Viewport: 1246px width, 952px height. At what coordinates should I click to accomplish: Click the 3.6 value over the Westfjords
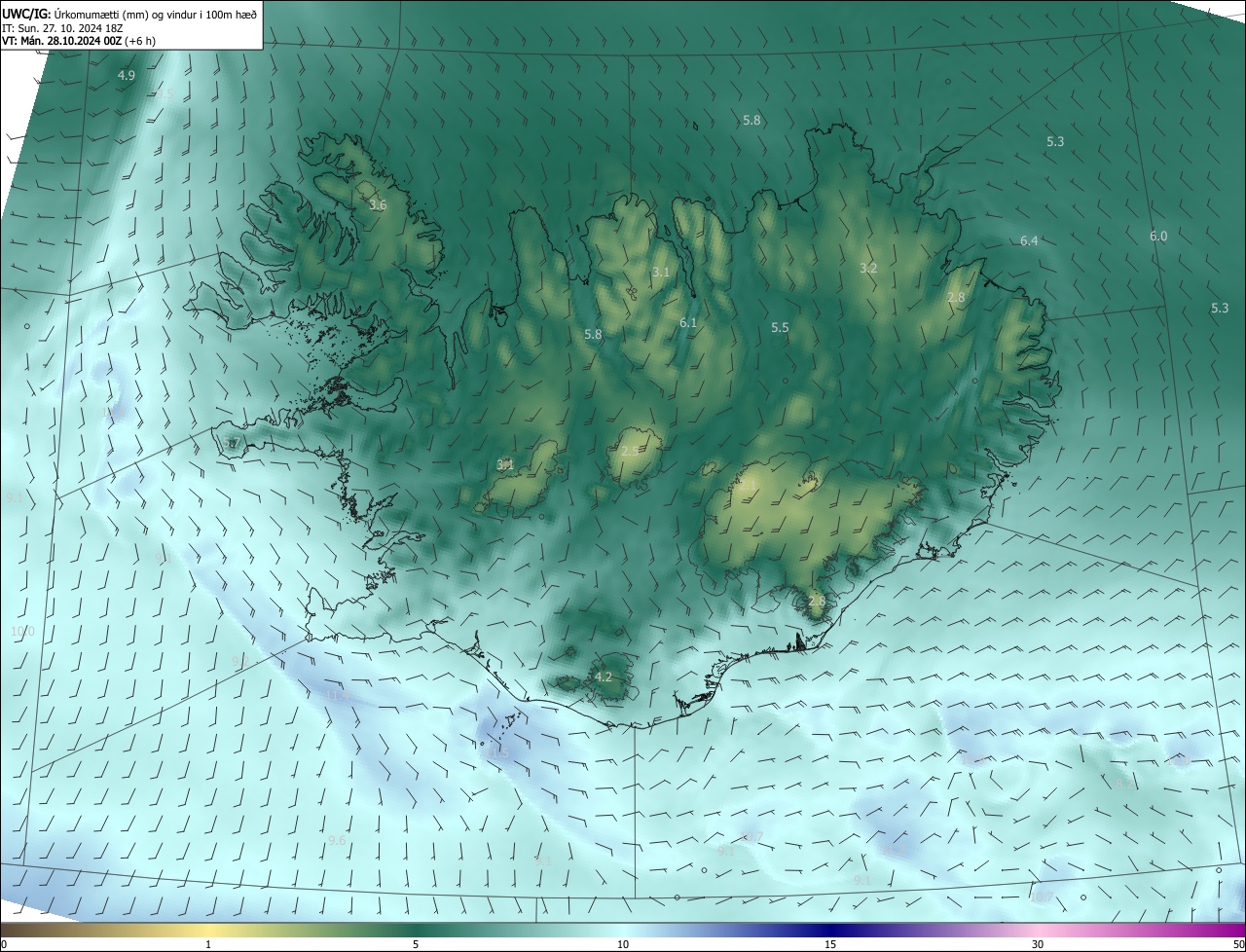(x=378, y=205)
